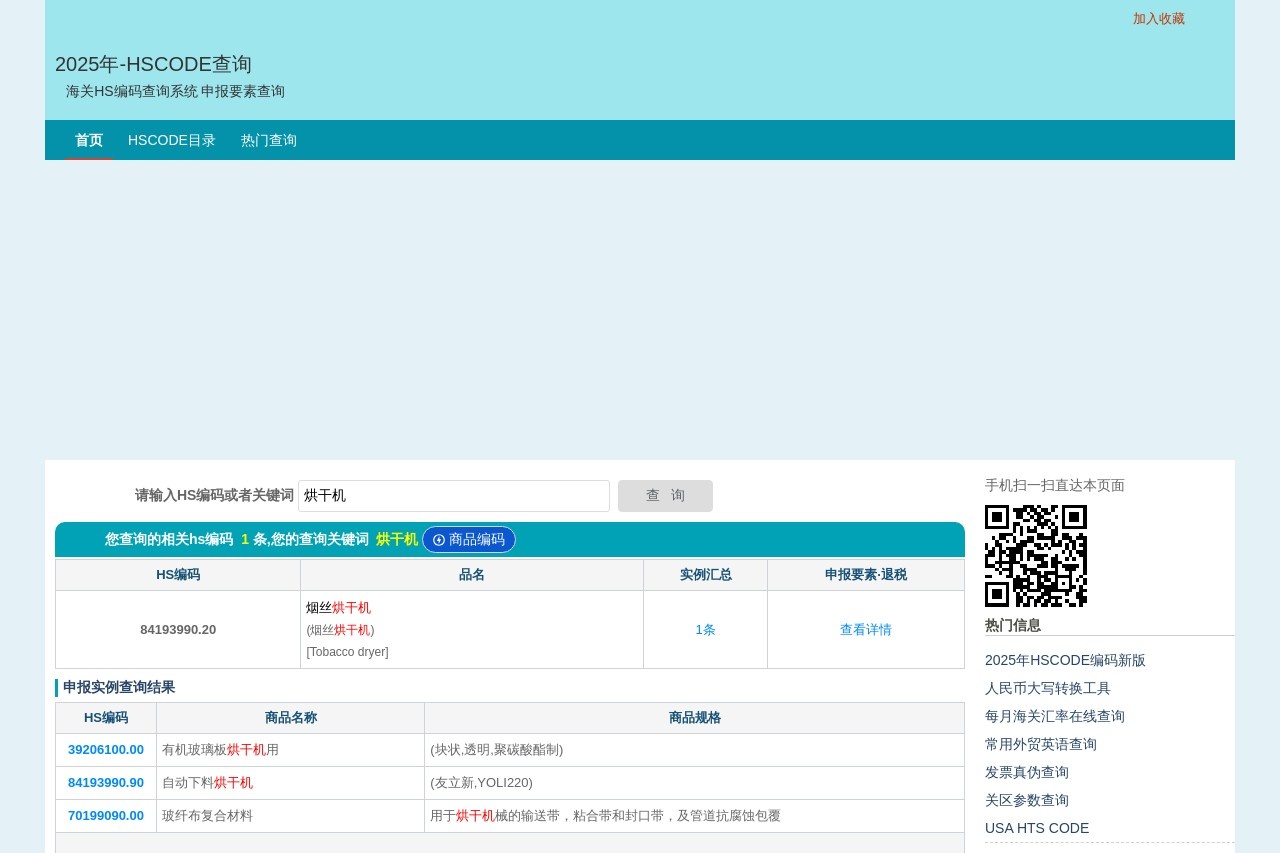Open the 加入收藏 link
The width and height of the screenshot is (1280, 853).
(x=1158, y=19)
